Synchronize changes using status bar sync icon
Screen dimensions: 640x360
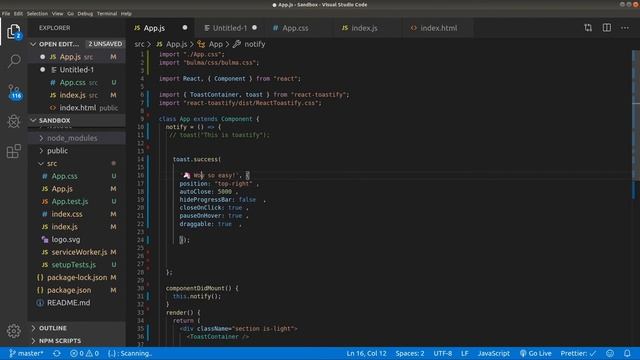click(x=57, y=353)
